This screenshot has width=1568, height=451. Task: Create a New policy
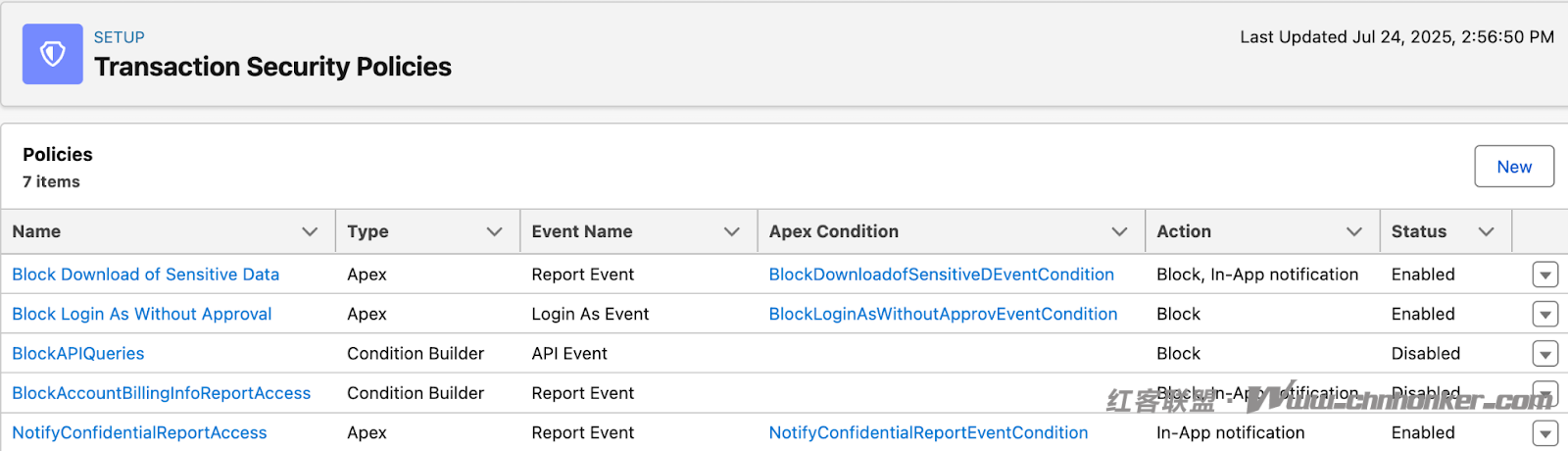tap(1514, 167)
